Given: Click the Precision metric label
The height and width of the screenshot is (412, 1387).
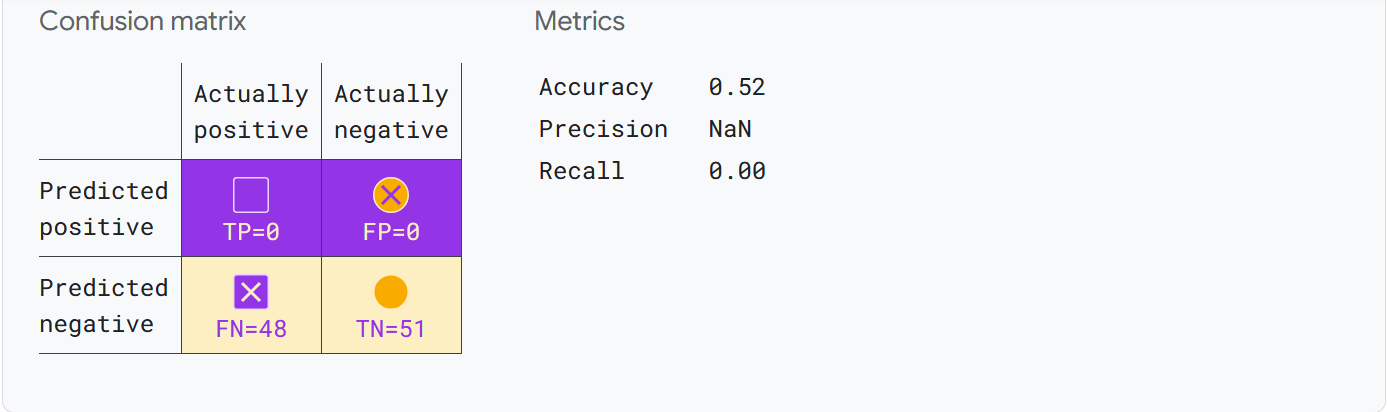Looking at the screenshot, I should 603,130.
